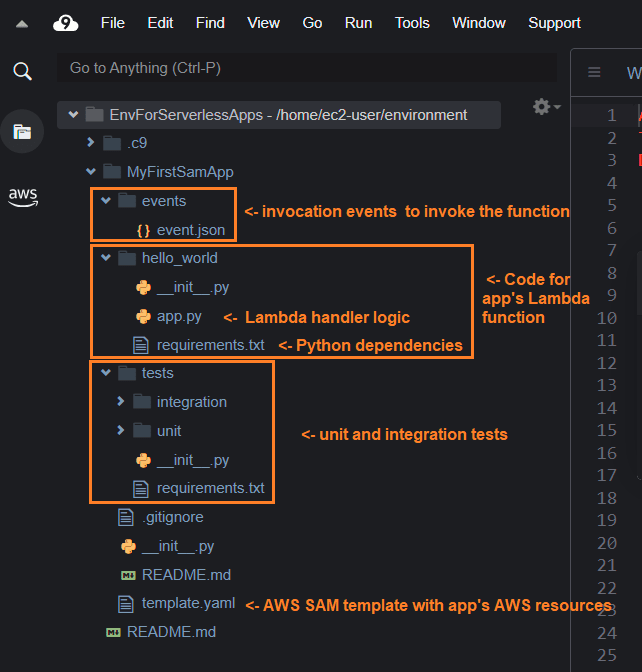
Task: Open event.json file
Action: (x=191, y=230)
